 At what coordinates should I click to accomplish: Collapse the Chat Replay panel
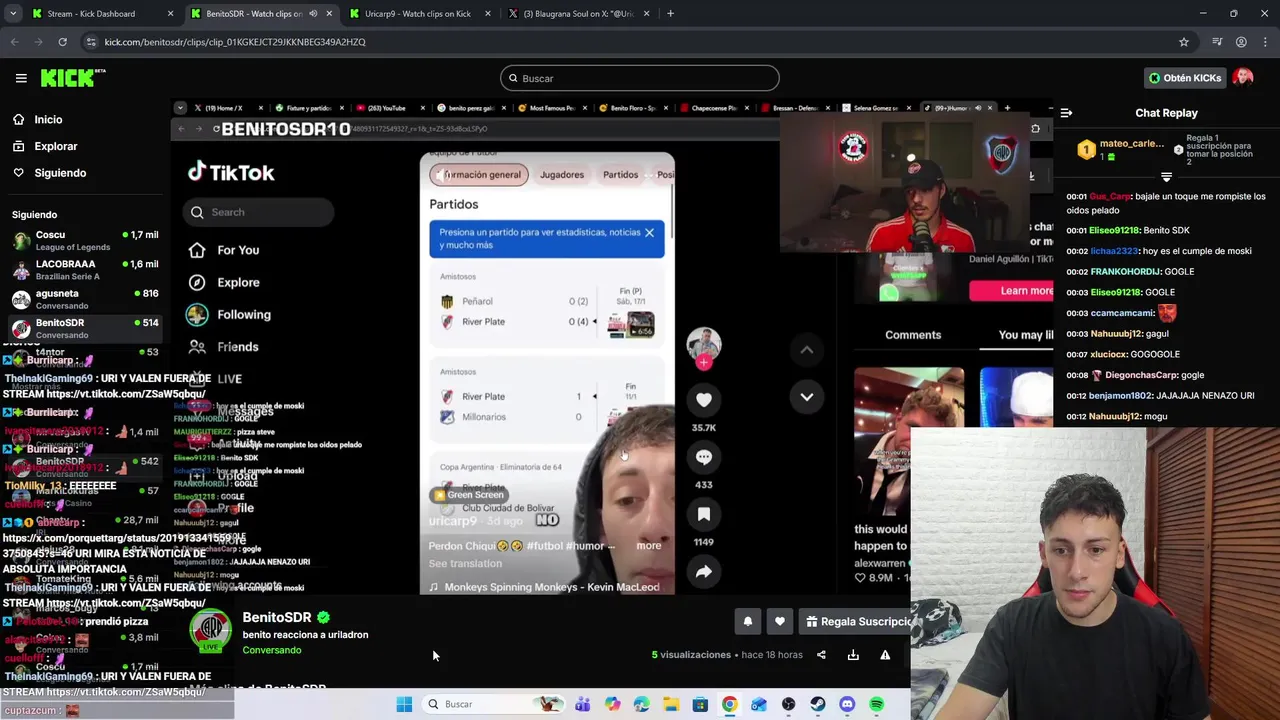(x=1066, y=113)
